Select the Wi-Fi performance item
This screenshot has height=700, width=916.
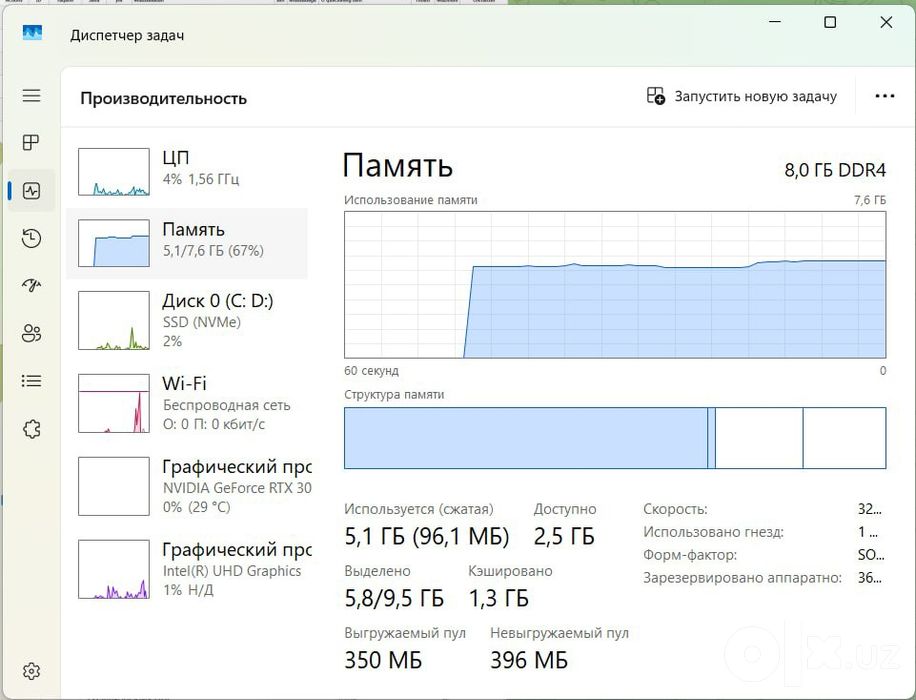tap(187, 403)
